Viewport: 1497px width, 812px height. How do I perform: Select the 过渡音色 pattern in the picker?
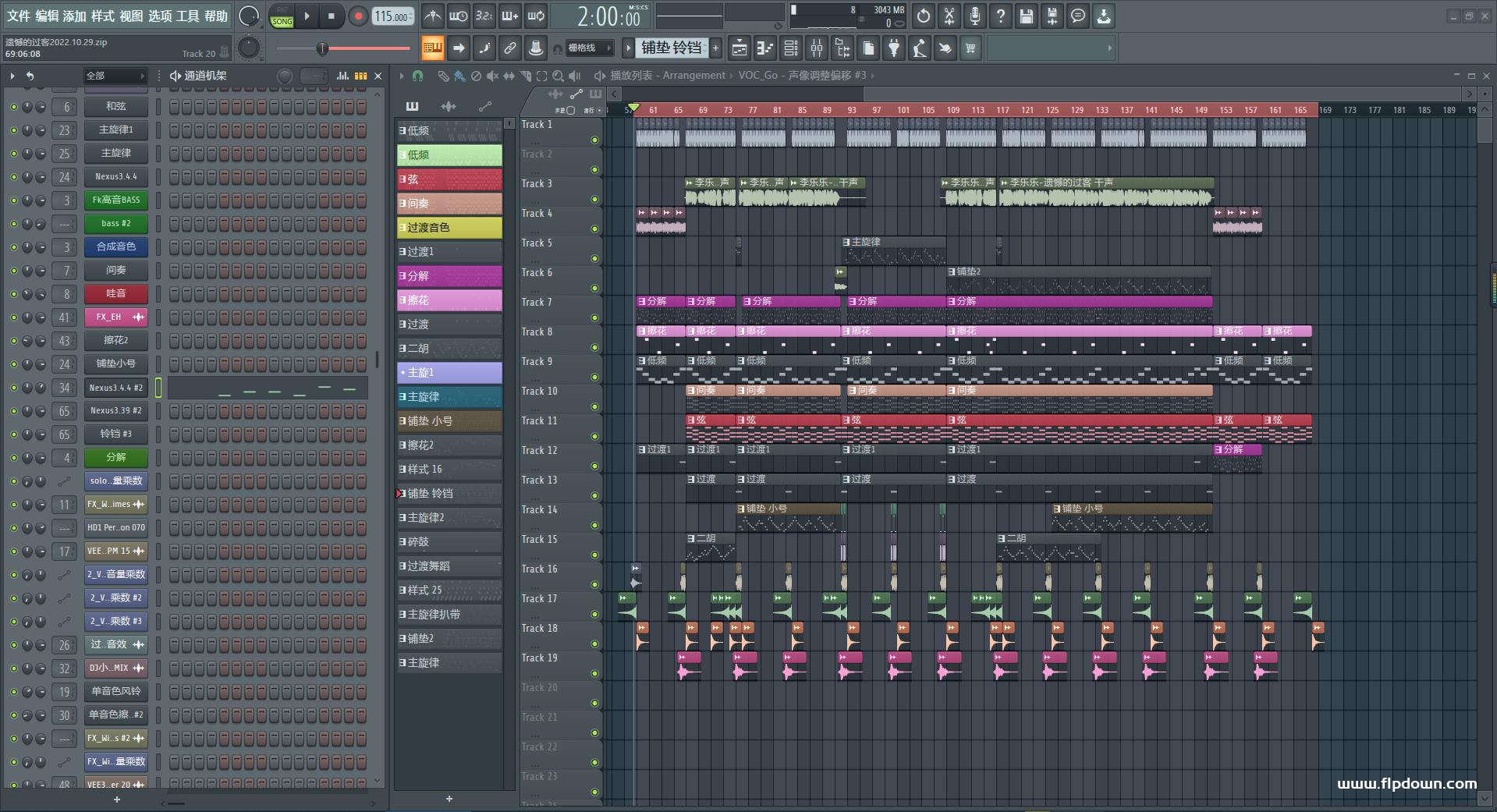[449, 228]
